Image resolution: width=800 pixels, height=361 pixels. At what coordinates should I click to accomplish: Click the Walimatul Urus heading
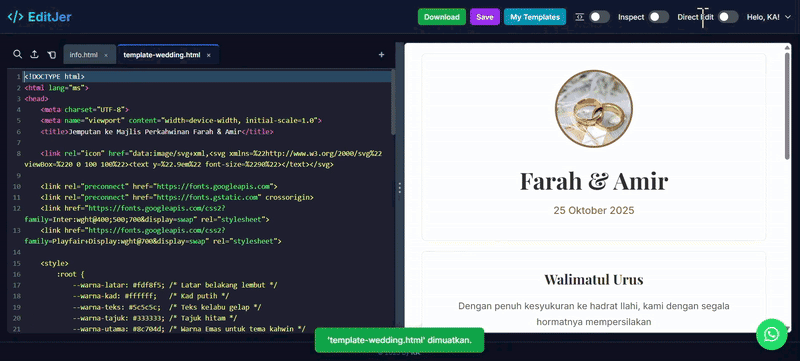click(x=593, y=279)
